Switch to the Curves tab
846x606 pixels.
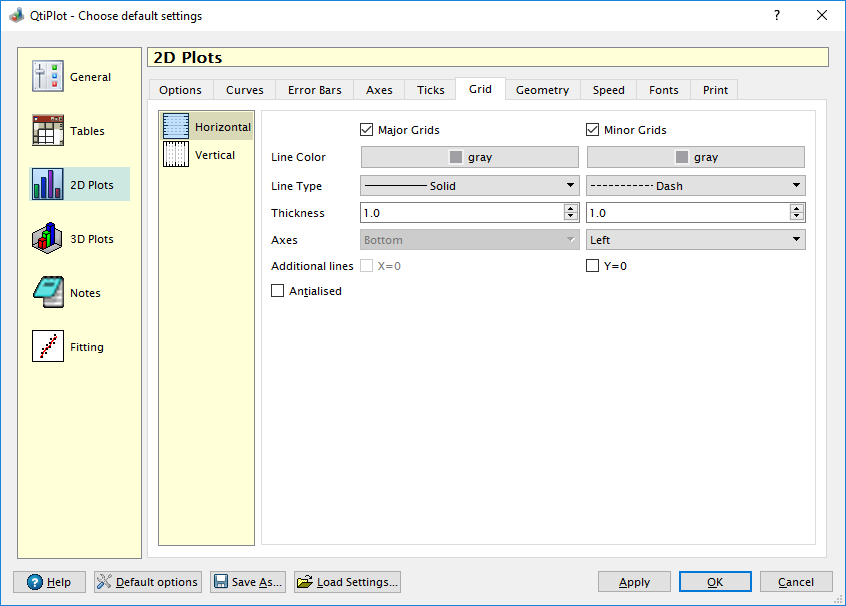pyautogui.click(x=244, y=90)
